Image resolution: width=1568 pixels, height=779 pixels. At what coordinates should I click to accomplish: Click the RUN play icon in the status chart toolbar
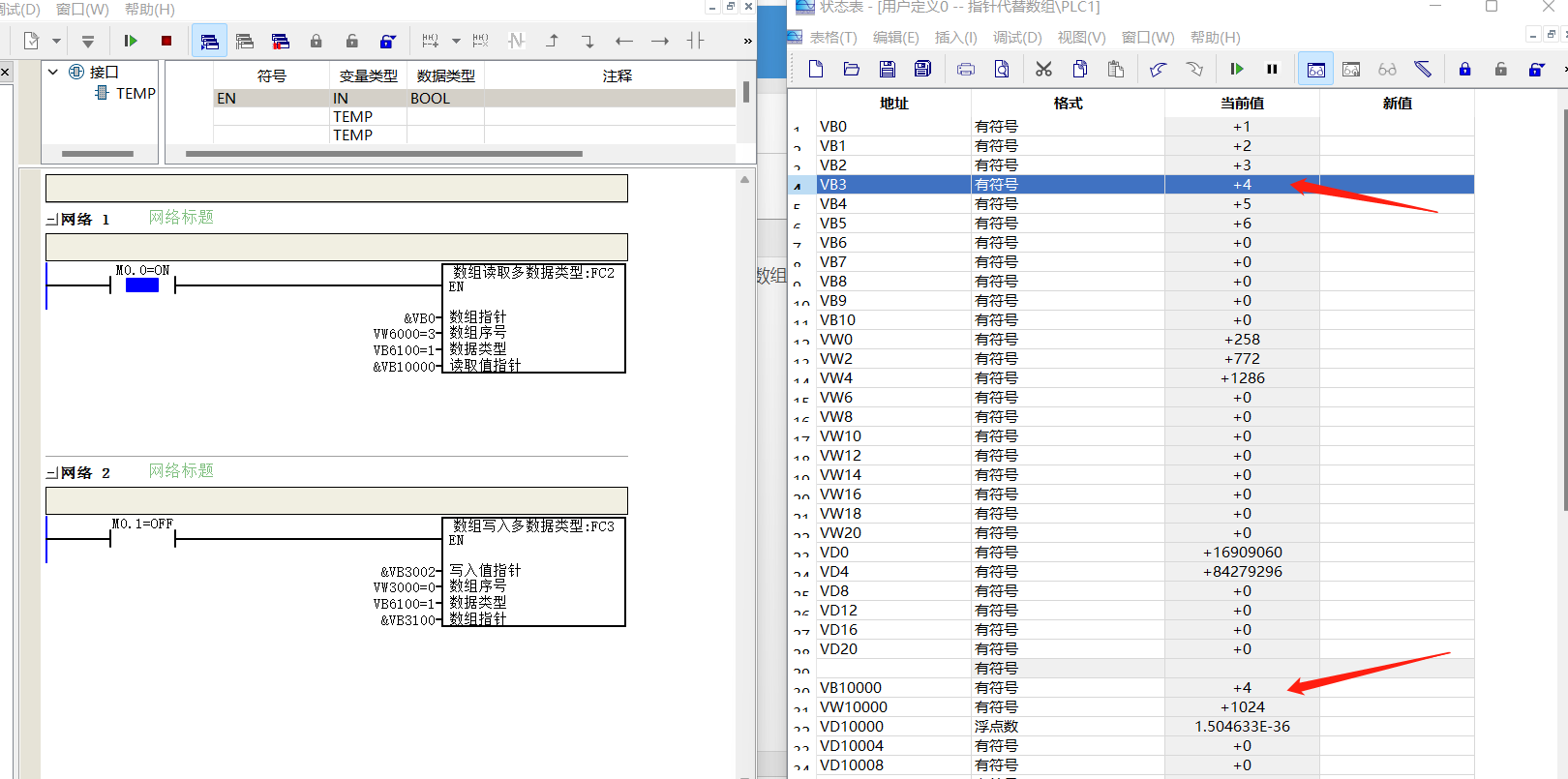tap(1237, 69)
